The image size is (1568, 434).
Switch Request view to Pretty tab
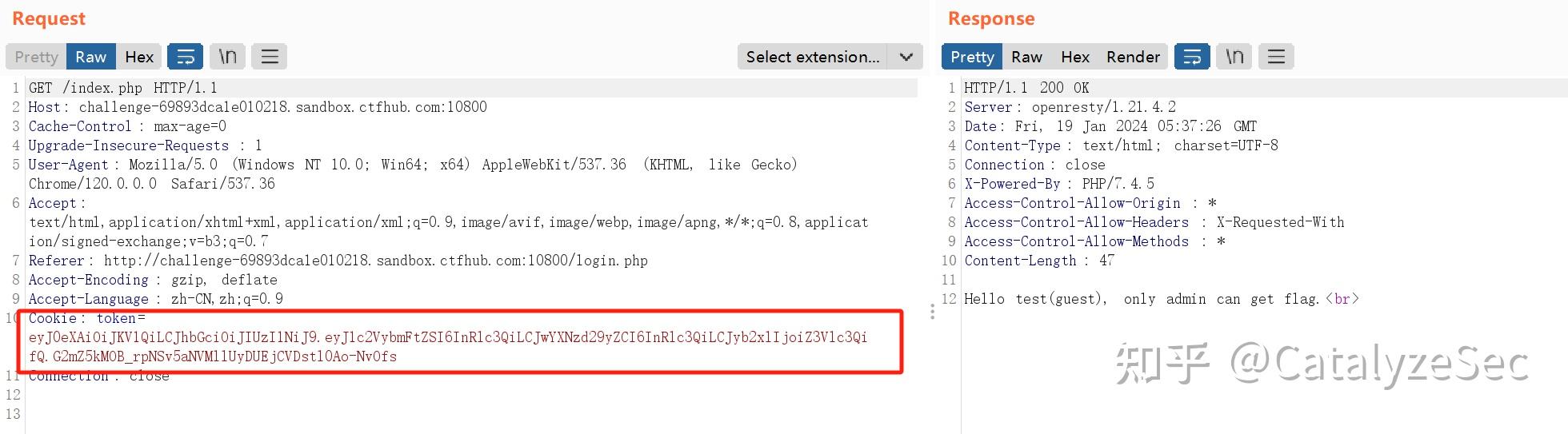point(36,57)
